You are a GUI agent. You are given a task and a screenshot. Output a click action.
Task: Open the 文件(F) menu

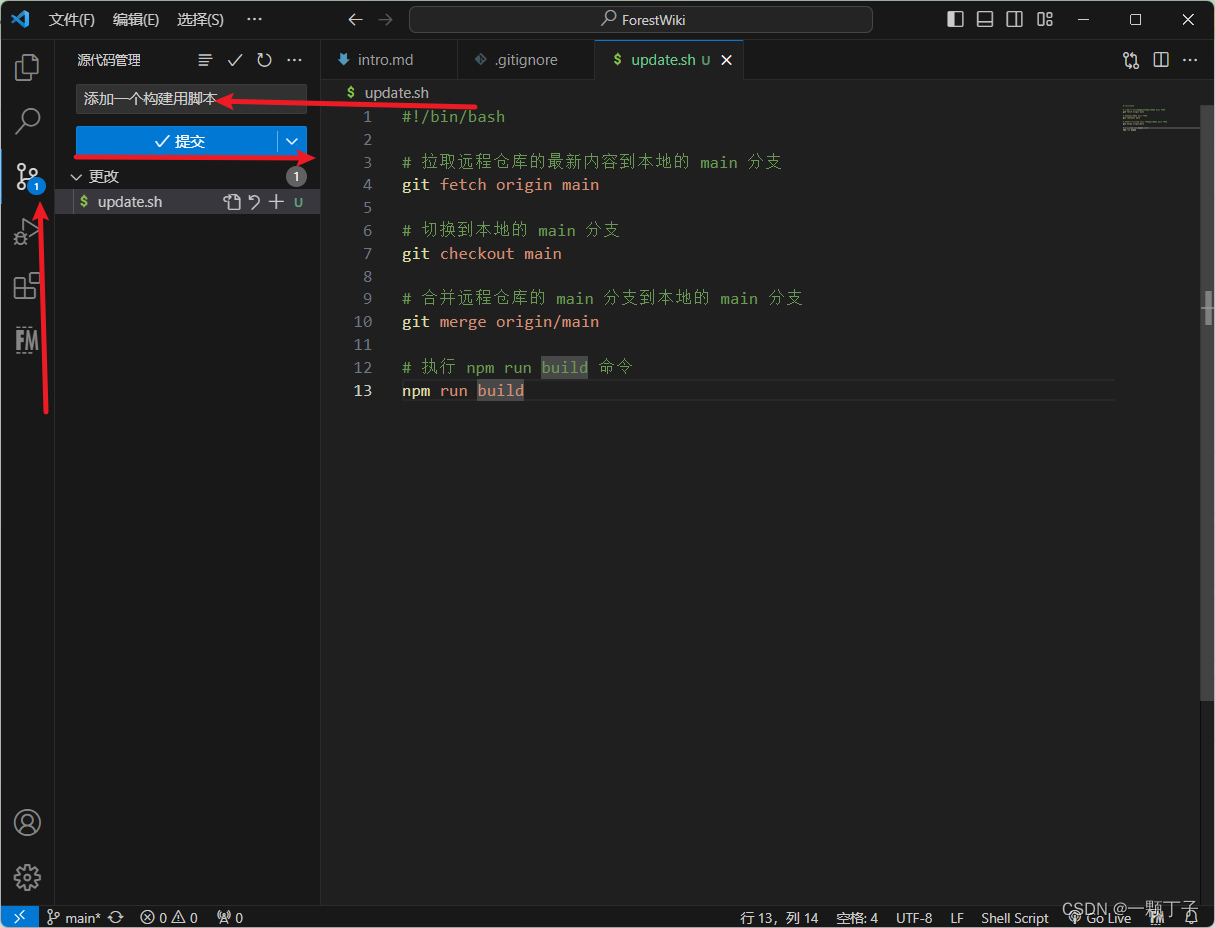[x=70, y=19]
